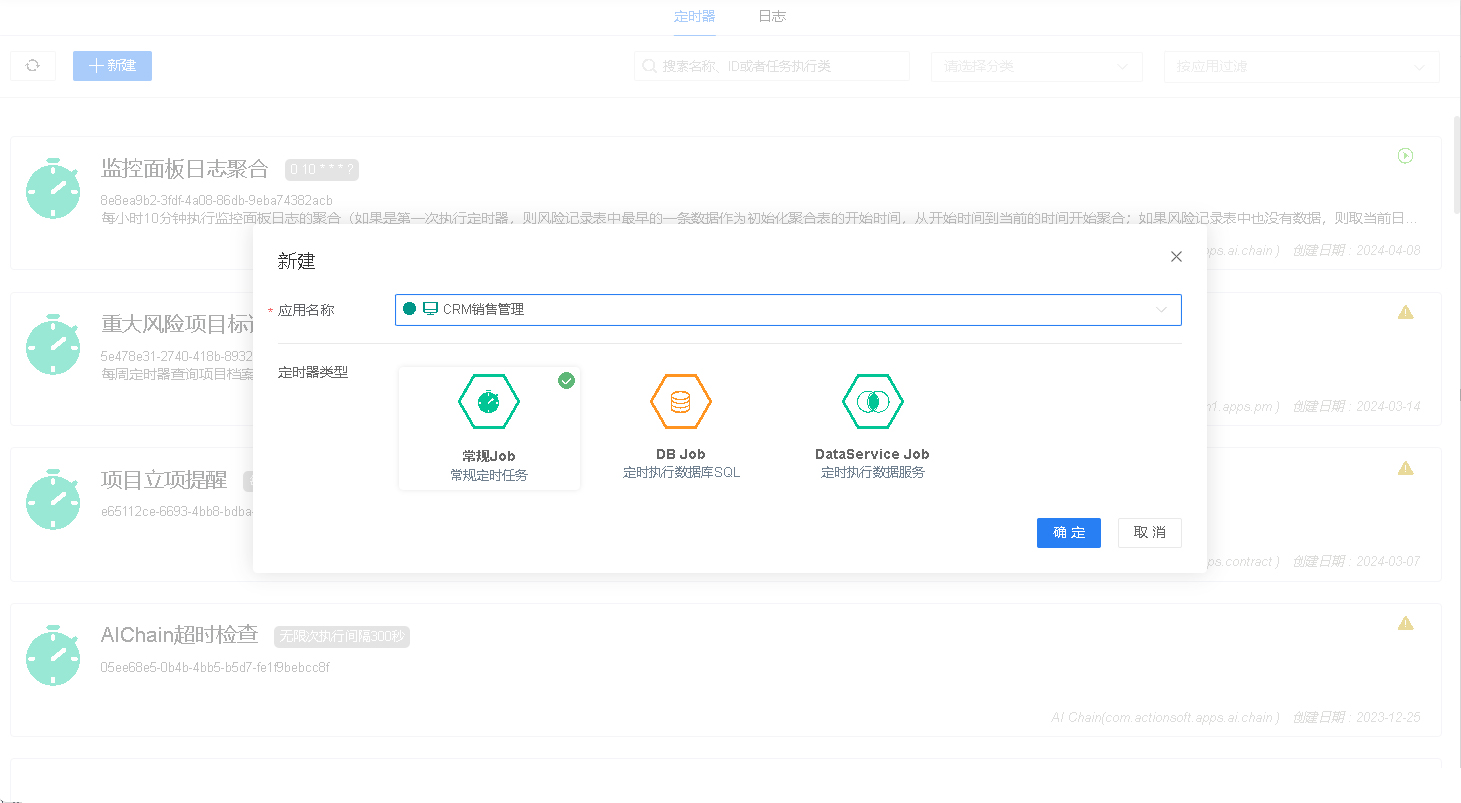Viewport: 1461px width, 803px height.
Task: Click the stopwatch icon of AIChain超时检查
Action: (x=53, y=655)
